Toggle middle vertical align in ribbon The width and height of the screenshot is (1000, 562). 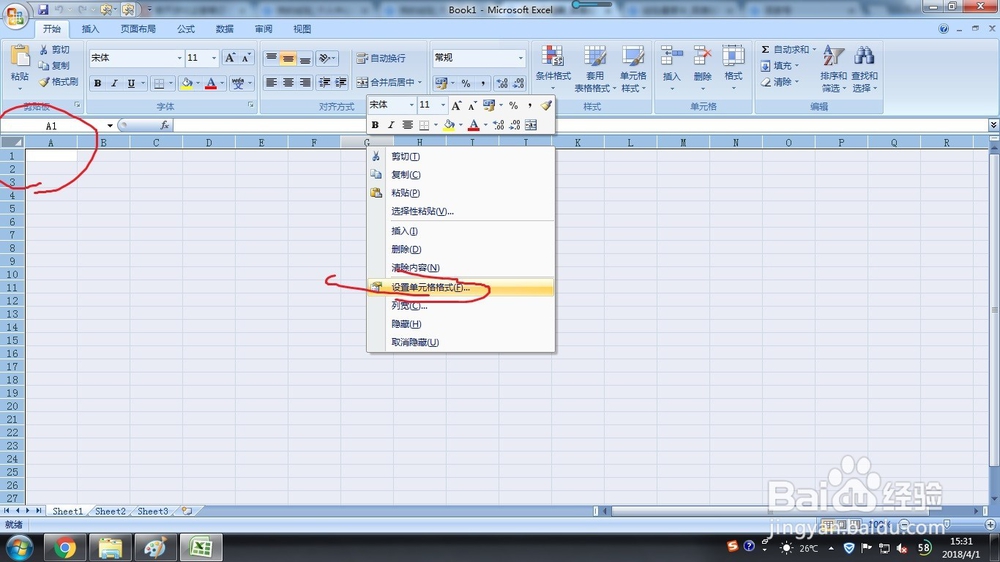tap(288, 59)
